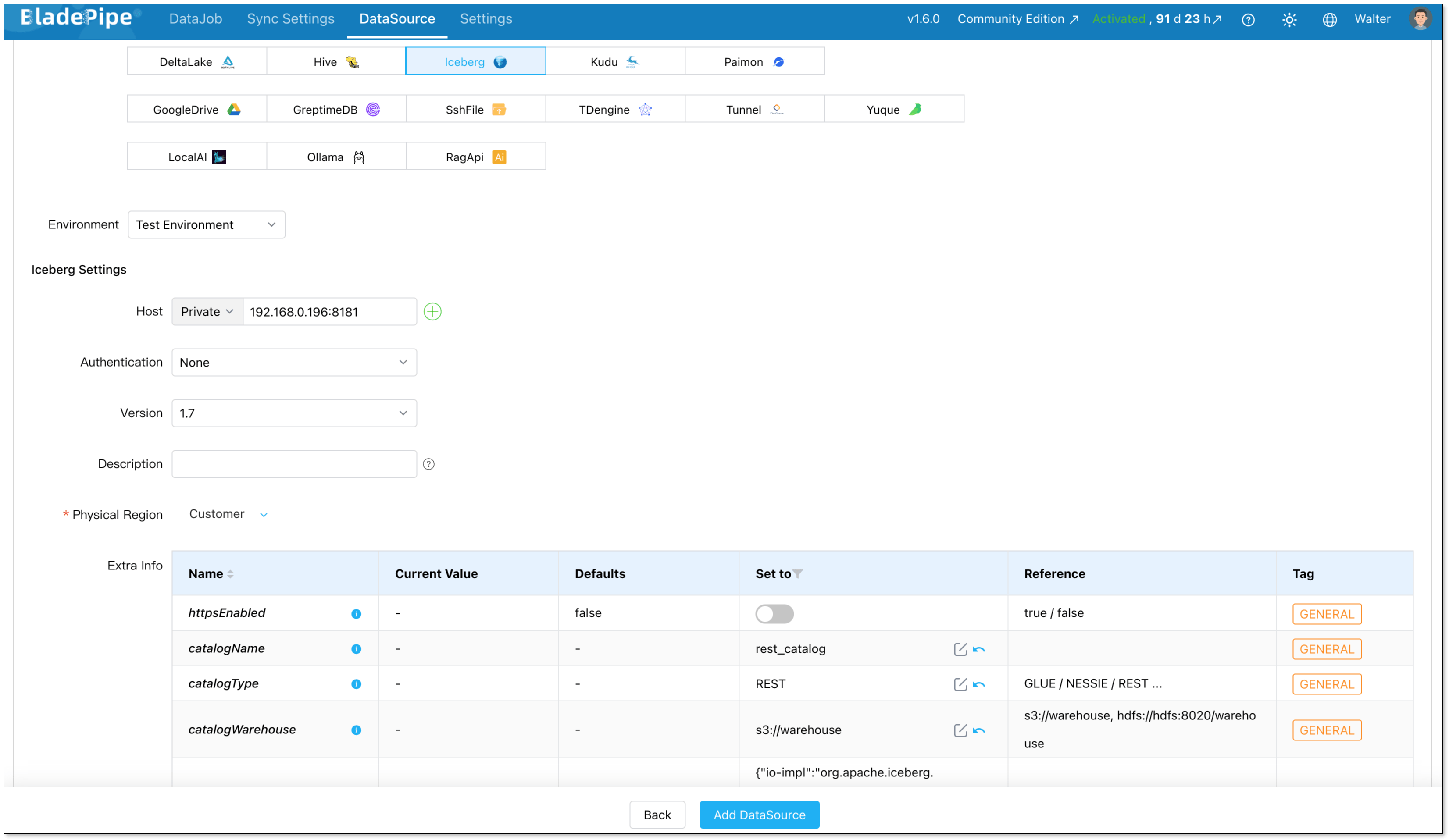1449x840 pixels.
Task: Click the BladePipe logo
Action: pyautogui.click(x=77, y=18)
